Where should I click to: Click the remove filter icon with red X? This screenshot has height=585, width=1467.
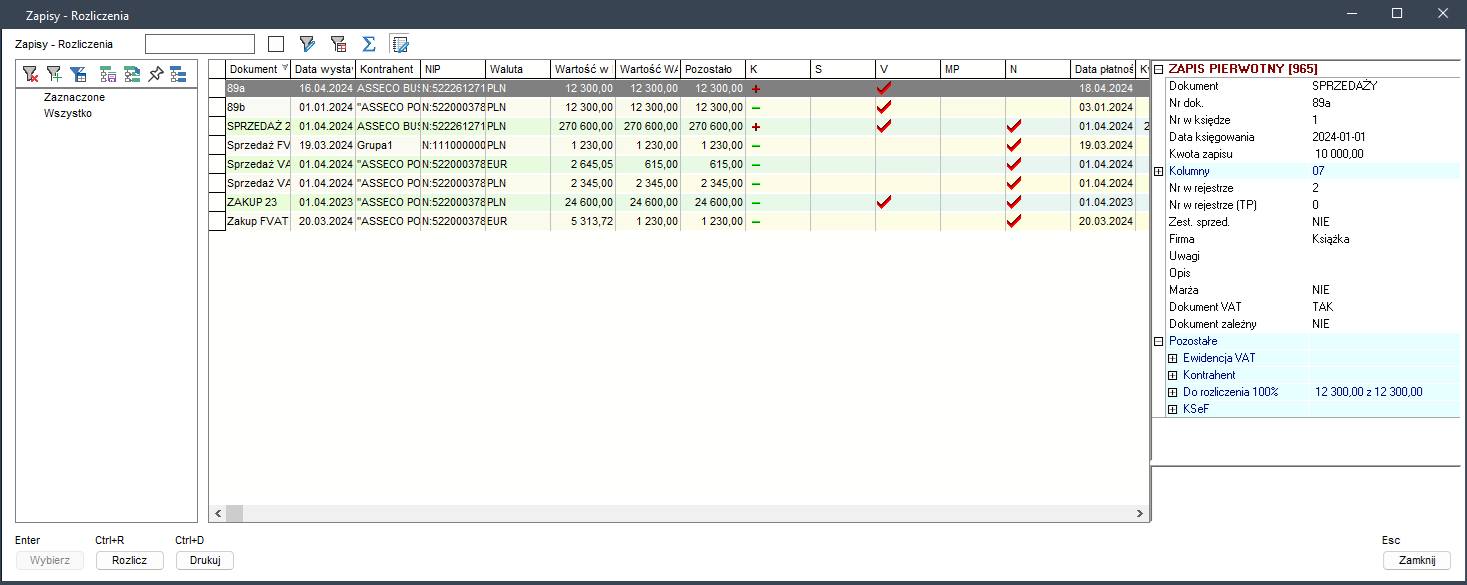[30, 74]
